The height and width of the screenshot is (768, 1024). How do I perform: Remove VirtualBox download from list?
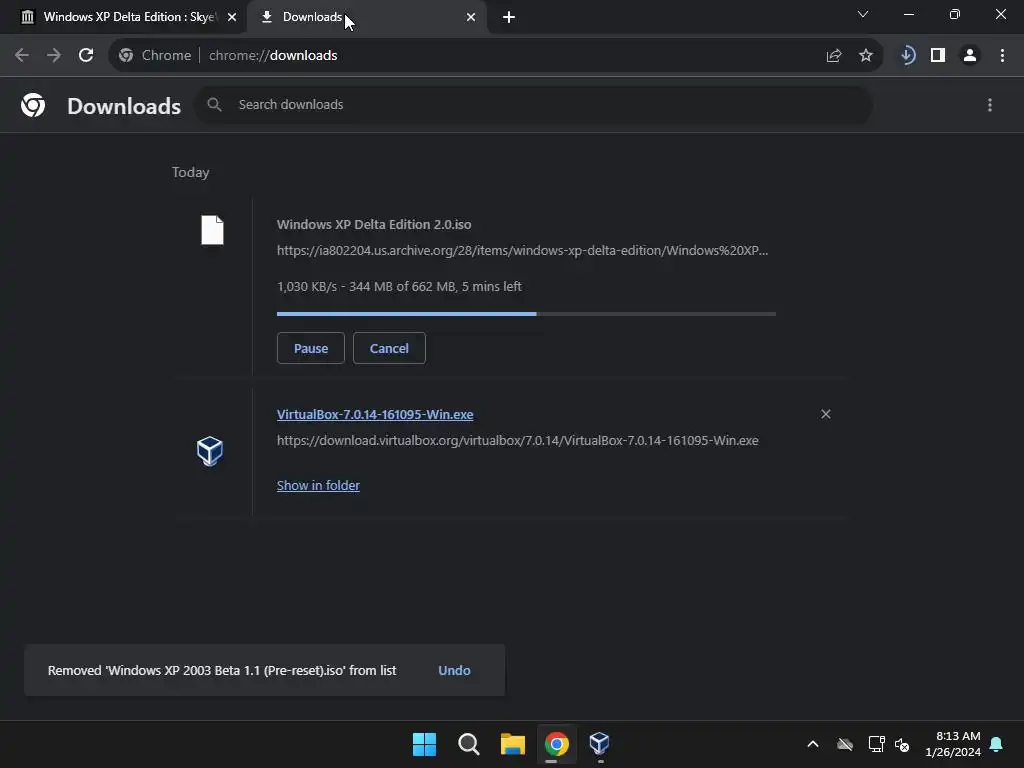tap(825, 414)
